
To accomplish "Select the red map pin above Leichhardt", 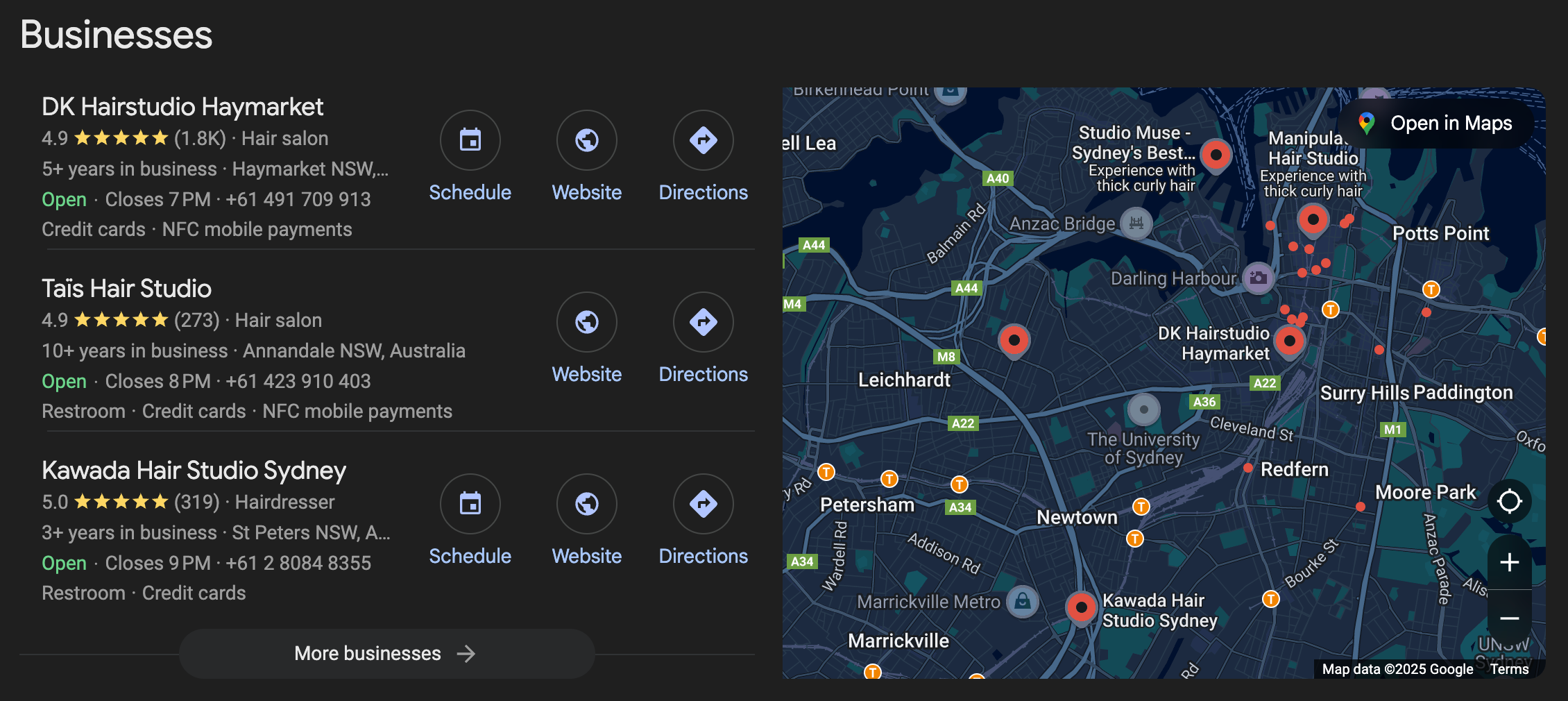I will click(x=1014, y=341).
